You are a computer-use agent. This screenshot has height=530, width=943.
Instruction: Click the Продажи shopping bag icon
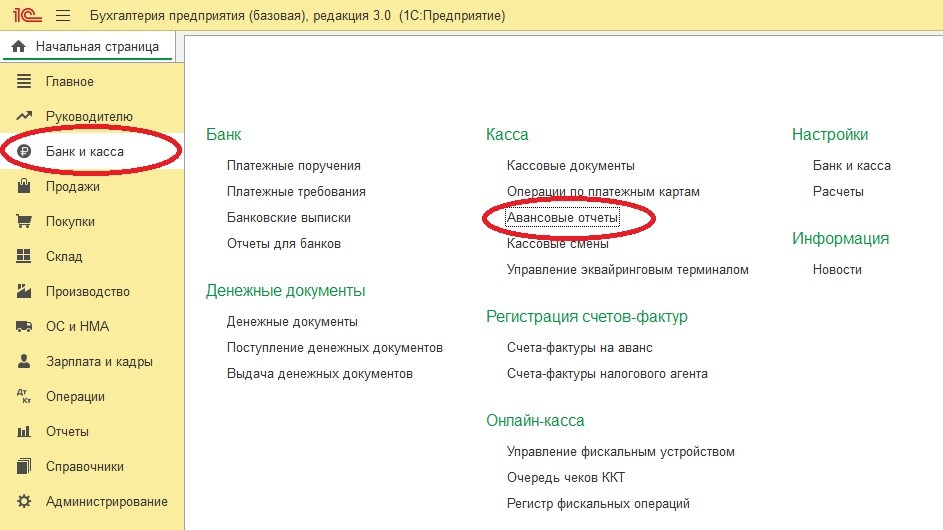[x=25, y=187]
